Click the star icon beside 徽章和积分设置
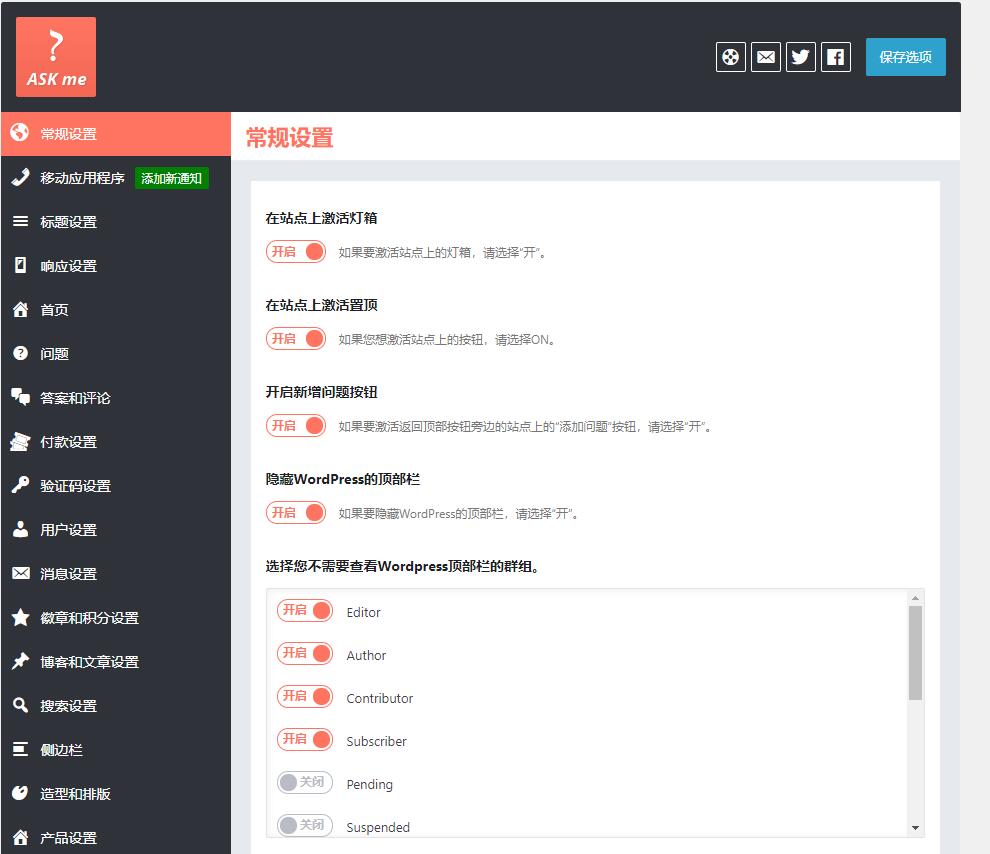The image size is (990, 854). click(x=20, y=617)
